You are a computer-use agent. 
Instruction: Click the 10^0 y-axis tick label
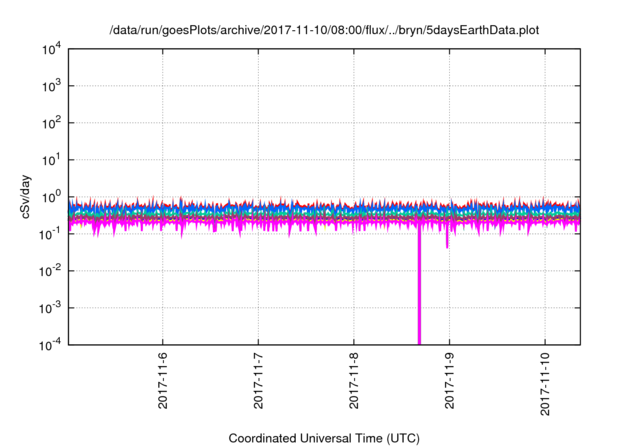pyautogui.click(x=54, y=196)
